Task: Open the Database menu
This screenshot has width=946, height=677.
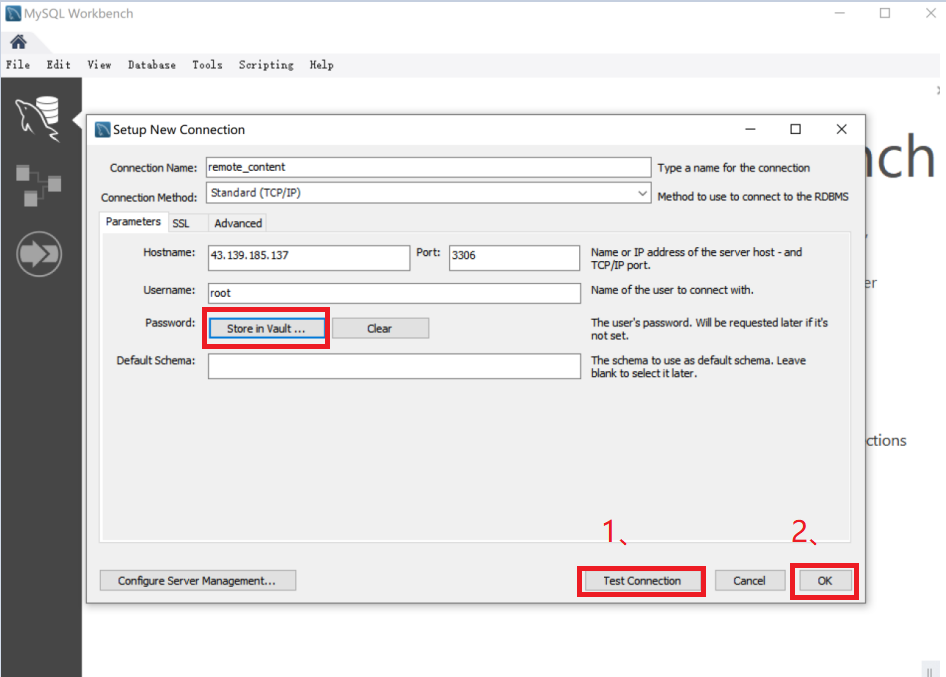Action: [x=151, y=65]
